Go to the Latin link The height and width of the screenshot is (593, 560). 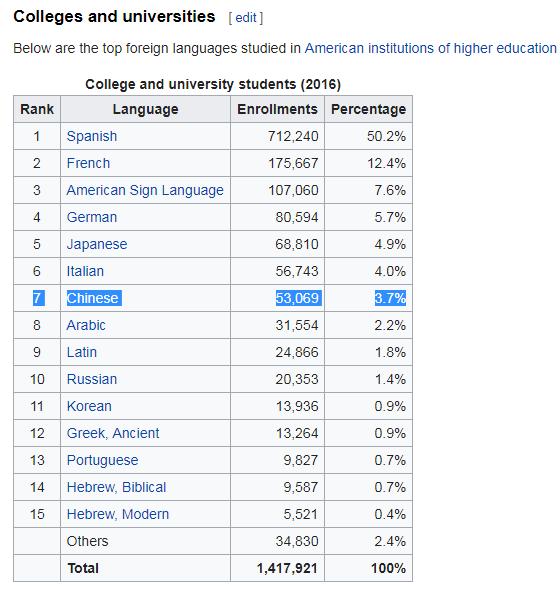(82, 352)
